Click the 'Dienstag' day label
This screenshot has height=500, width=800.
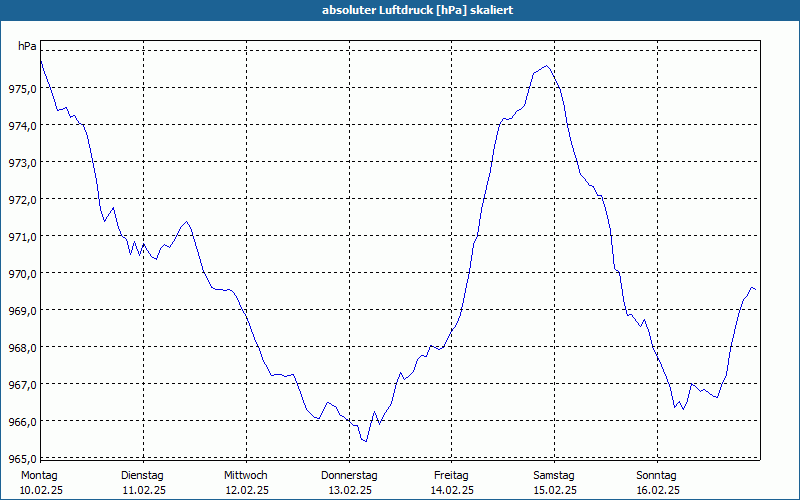click(x=142, y=476)
